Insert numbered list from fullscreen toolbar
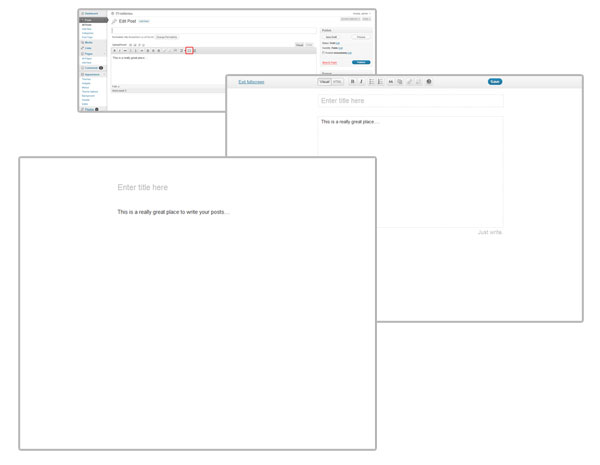The width and height of the screenshot is (600, 465). (381, 82)
